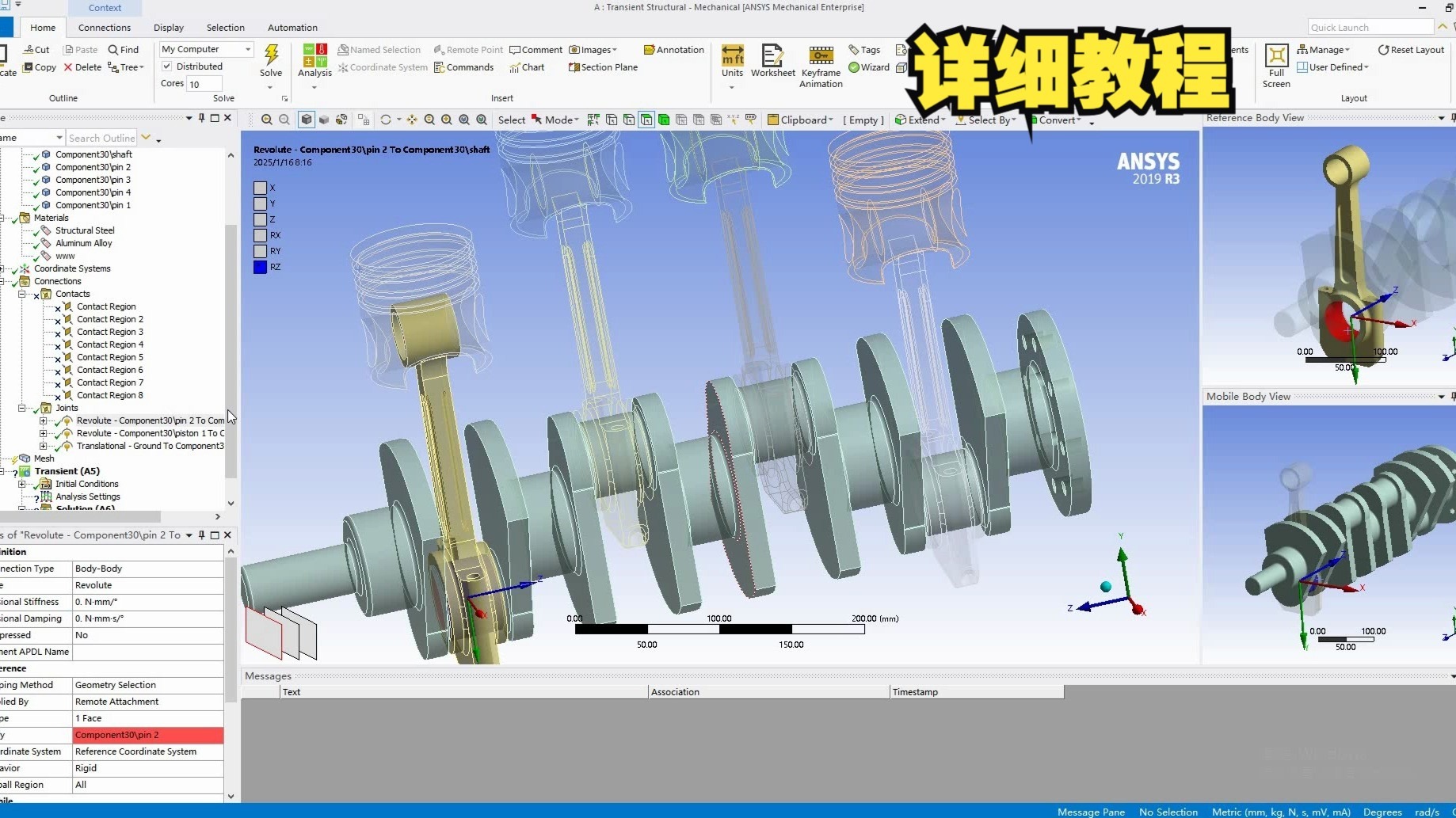The width and height of the screenshot is (1456, 818).
Task: Select the shaded exterior and edges view cube
Action: (307, 120)
